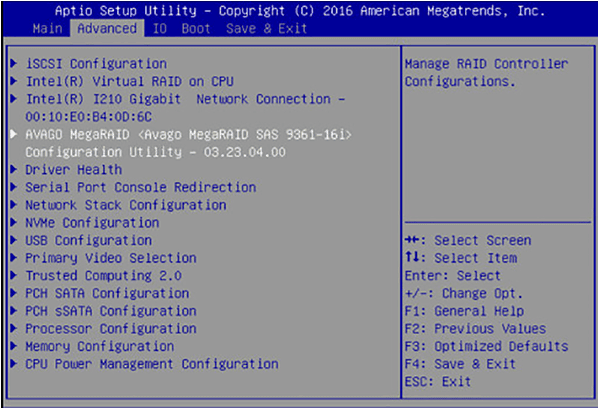Open PCH sSATA Configuration

coord(110,311)
